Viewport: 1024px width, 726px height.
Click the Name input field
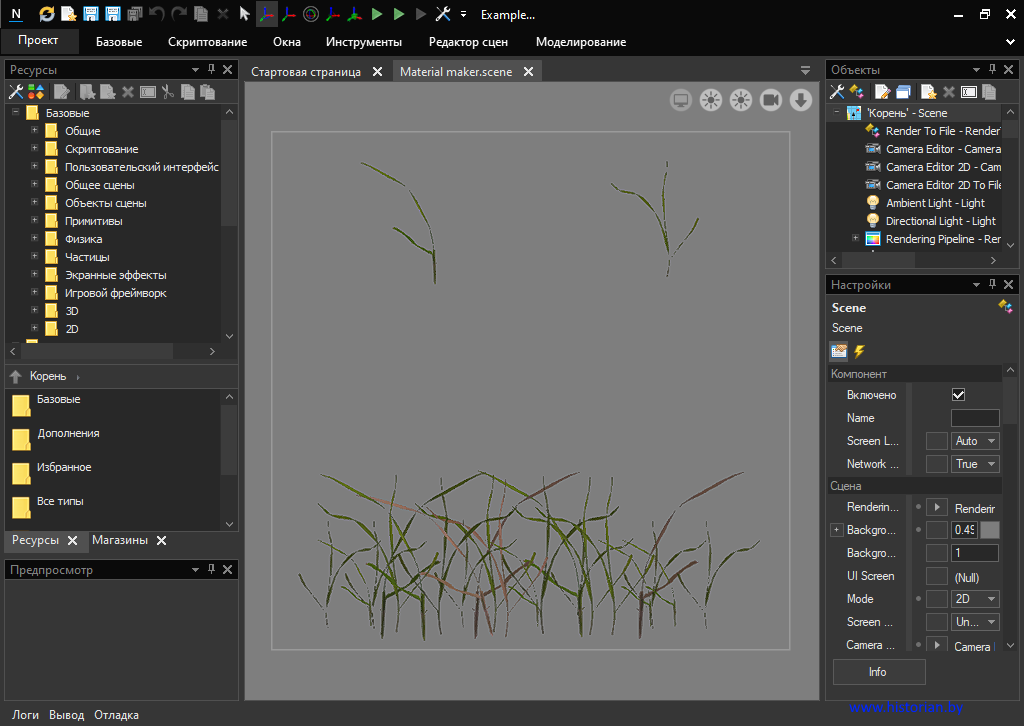point(974,418)
